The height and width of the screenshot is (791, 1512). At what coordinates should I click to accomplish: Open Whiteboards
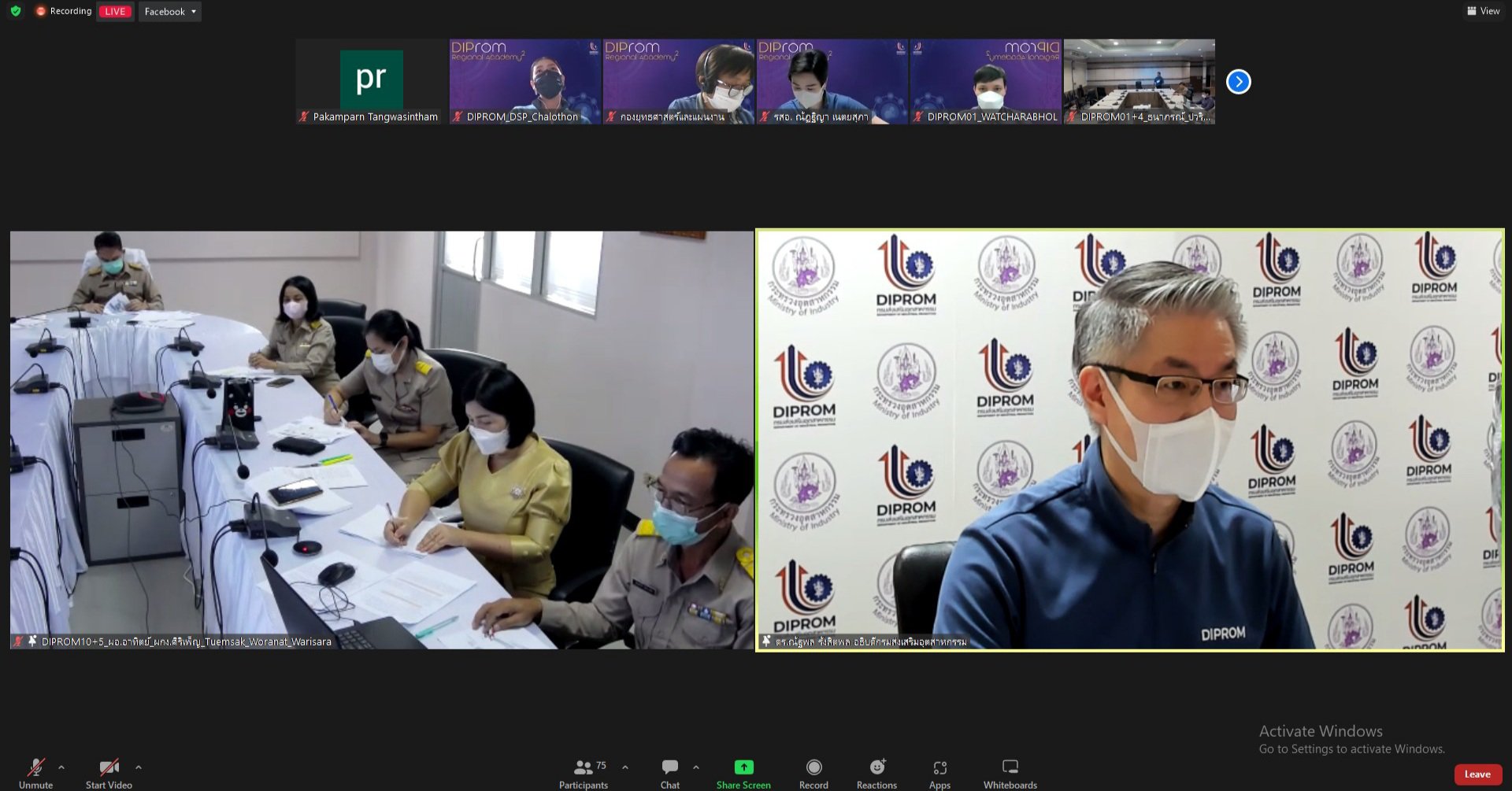[x=1010, y=773]
